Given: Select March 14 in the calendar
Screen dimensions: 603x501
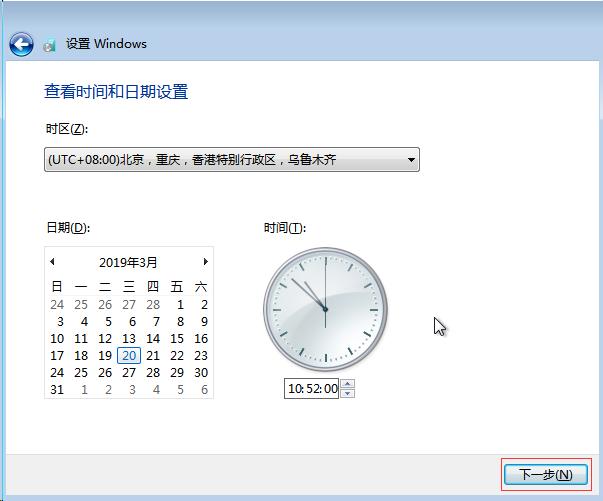Looking at the screenshot, I should point(153,339).
